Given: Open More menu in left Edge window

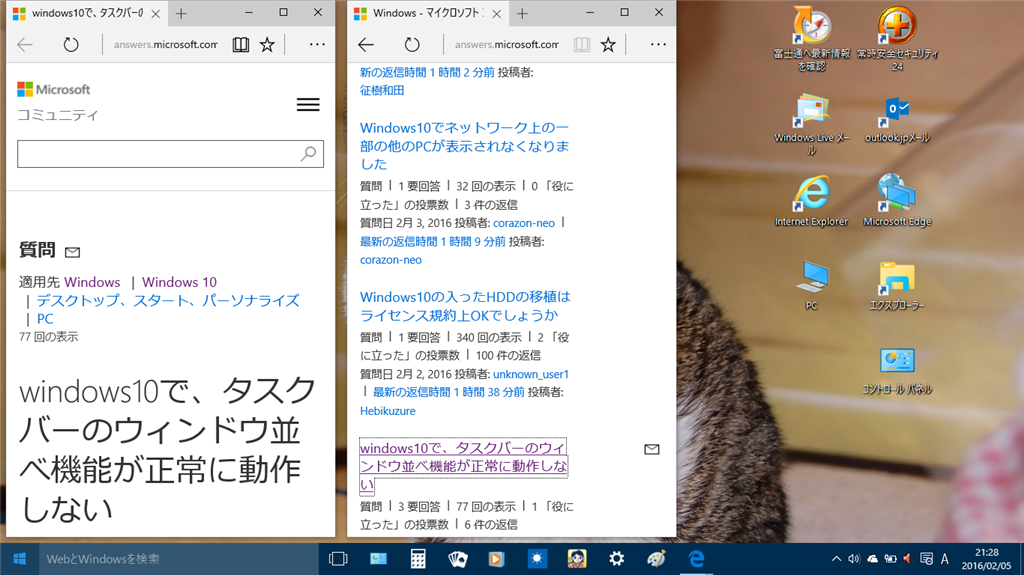Looking at the screenshot, I should click(x=317, y=44).
